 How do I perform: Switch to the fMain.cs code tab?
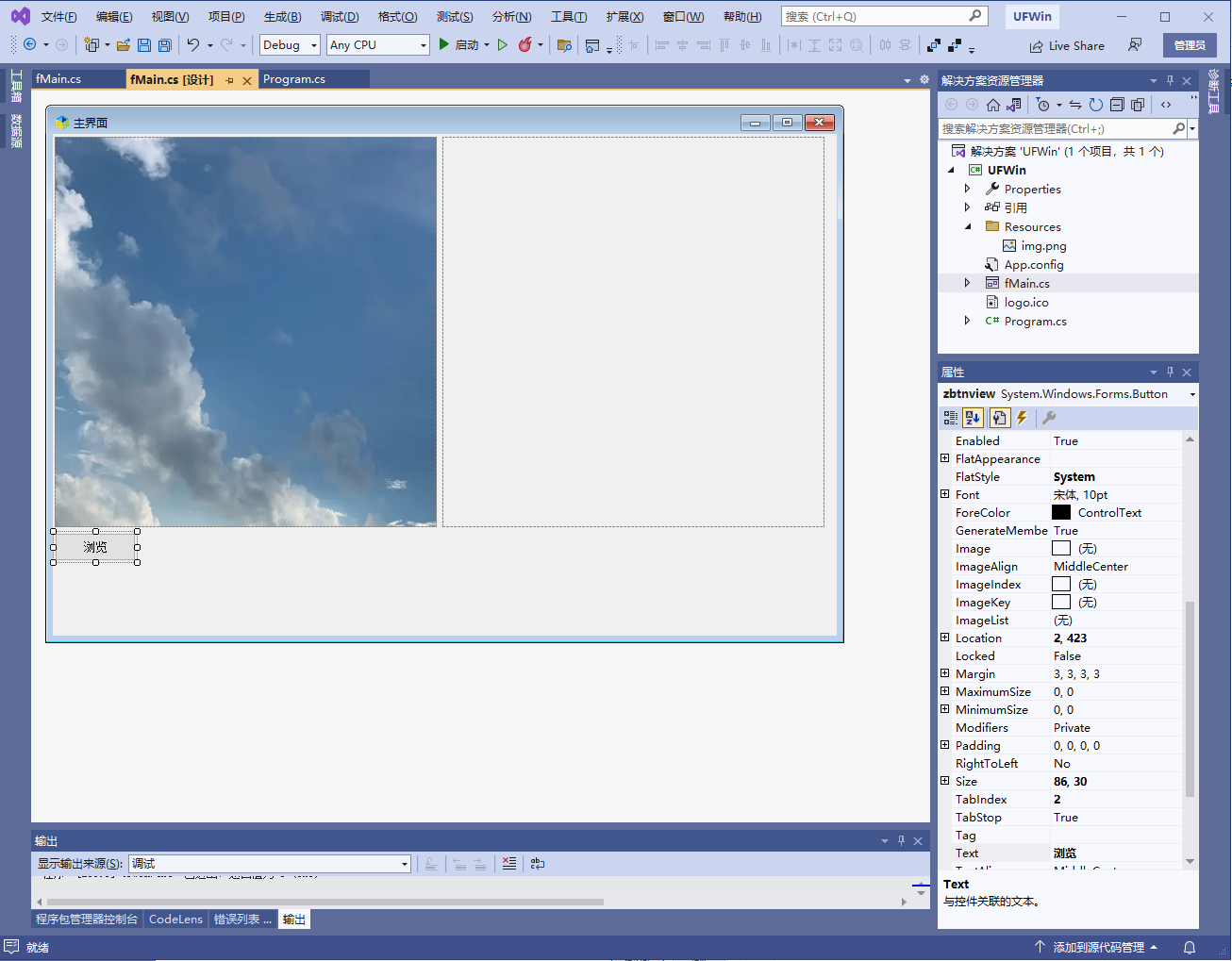click(58, 79)
